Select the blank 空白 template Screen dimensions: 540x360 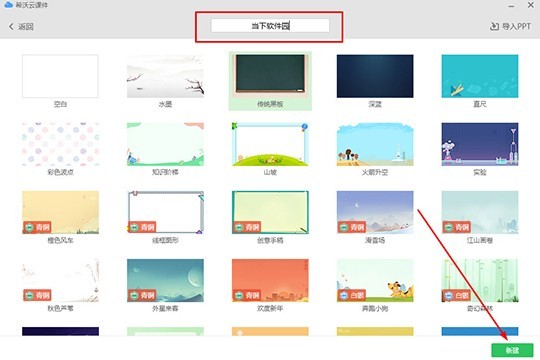tap(60, 76)
